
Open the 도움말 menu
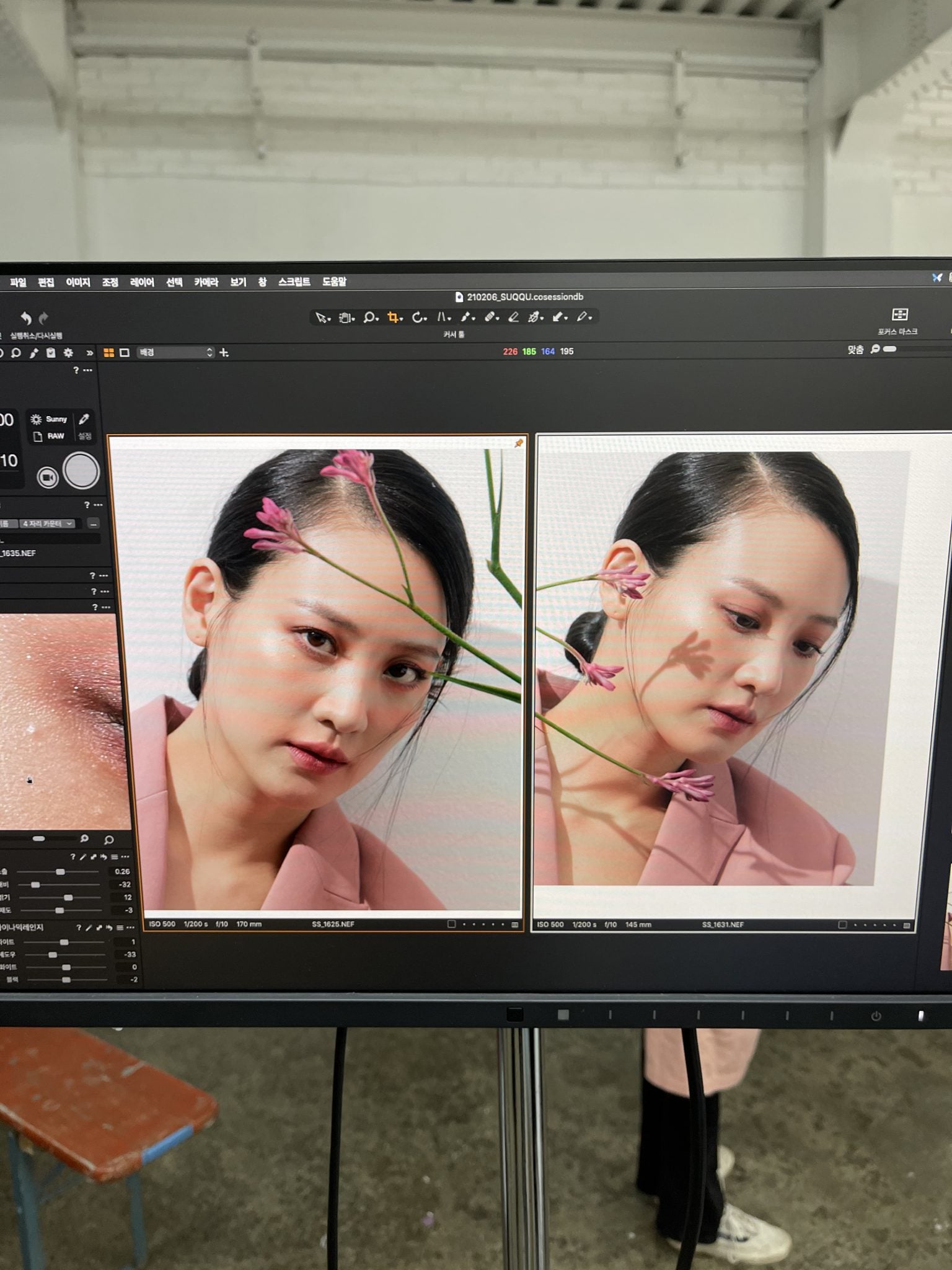point(334,282)
